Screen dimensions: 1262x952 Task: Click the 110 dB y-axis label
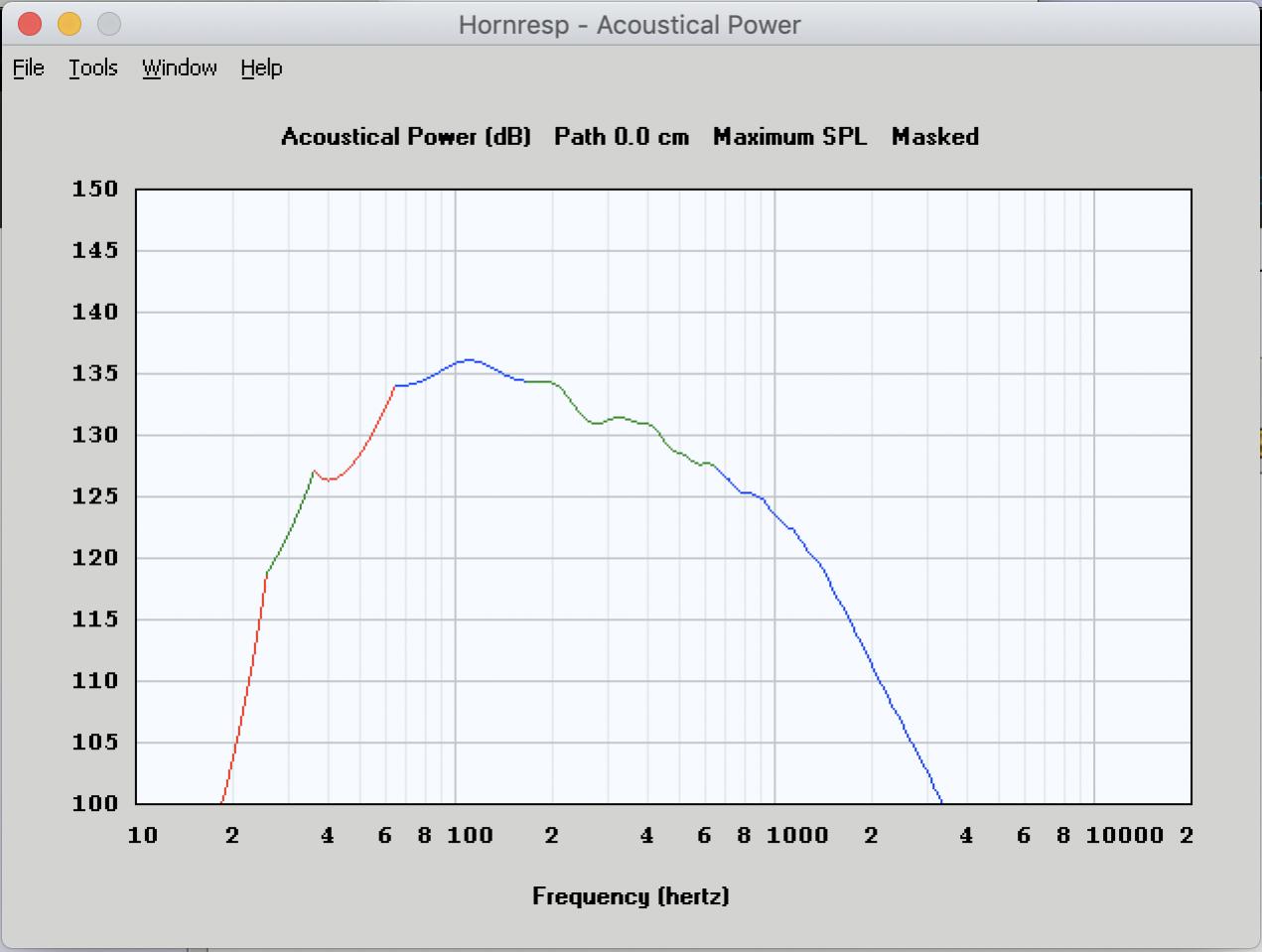coord(95,681)
